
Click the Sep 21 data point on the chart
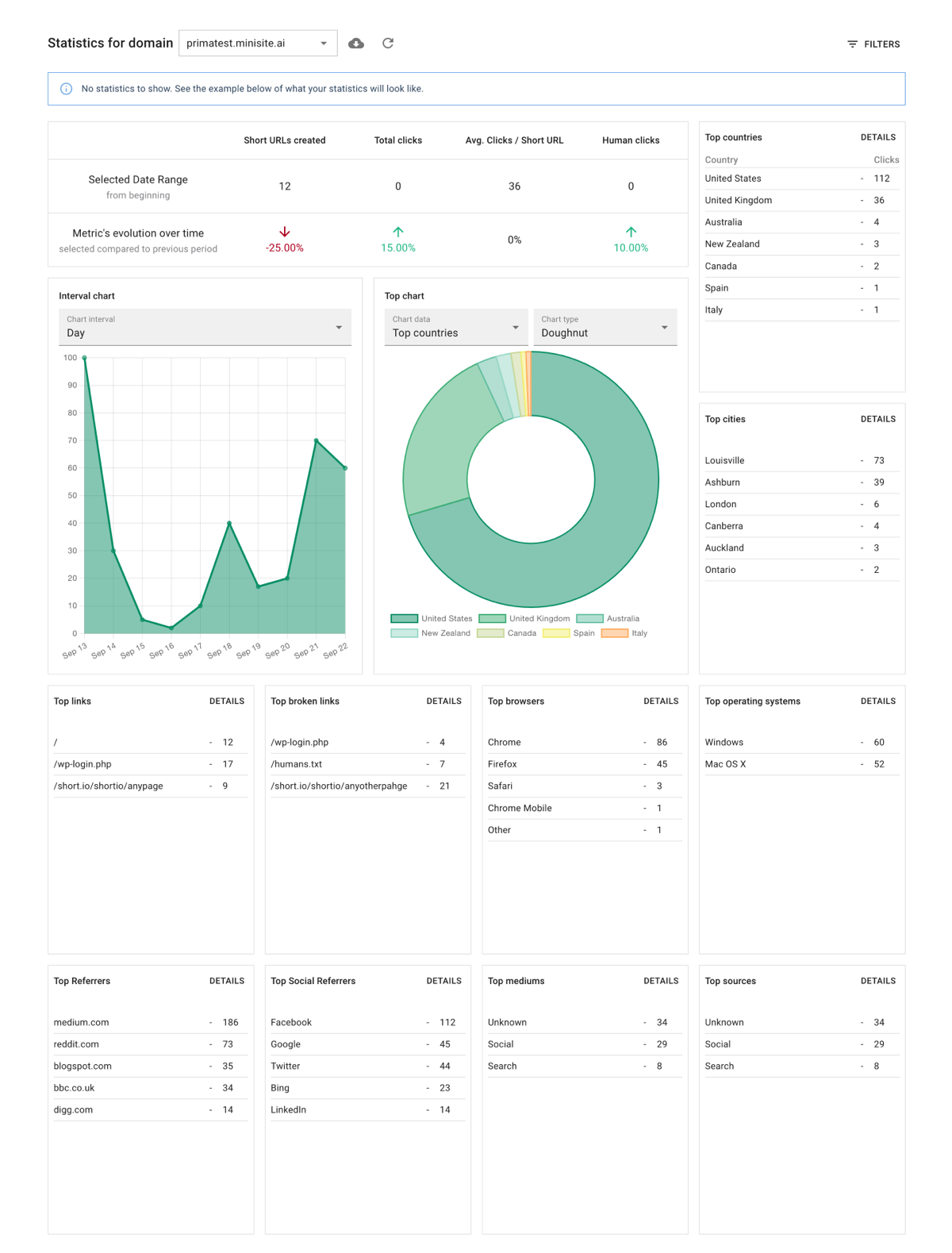click(316, 440)
